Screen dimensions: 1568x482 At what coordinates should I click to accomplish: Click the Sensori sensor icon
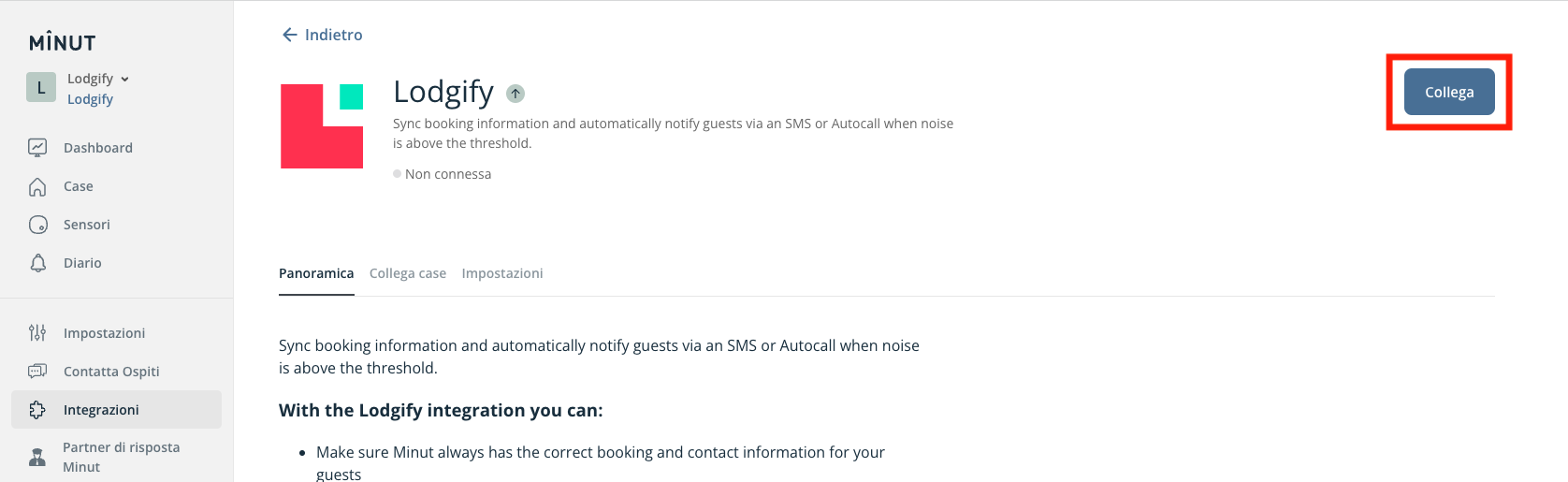37,225
